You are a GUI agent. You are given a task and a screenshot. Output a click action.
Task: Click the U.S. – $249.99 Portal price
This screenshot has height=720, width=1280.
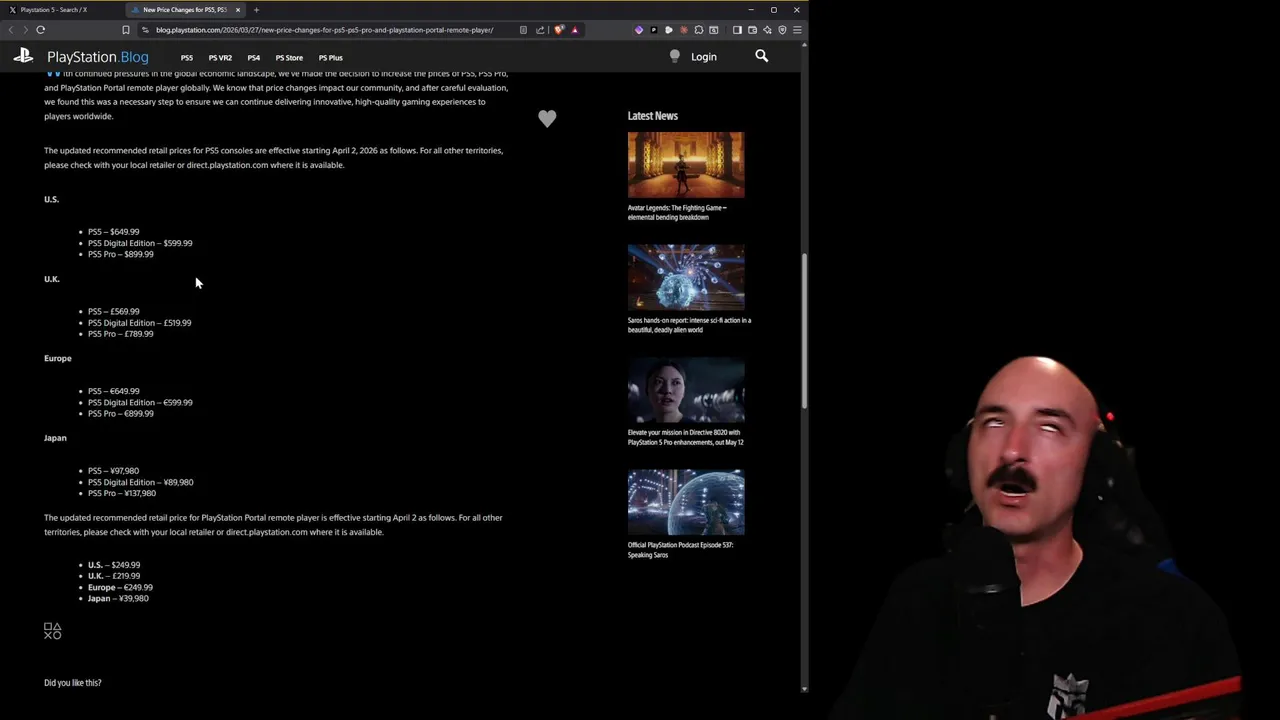pyautogui.click(x=114, y=565)
